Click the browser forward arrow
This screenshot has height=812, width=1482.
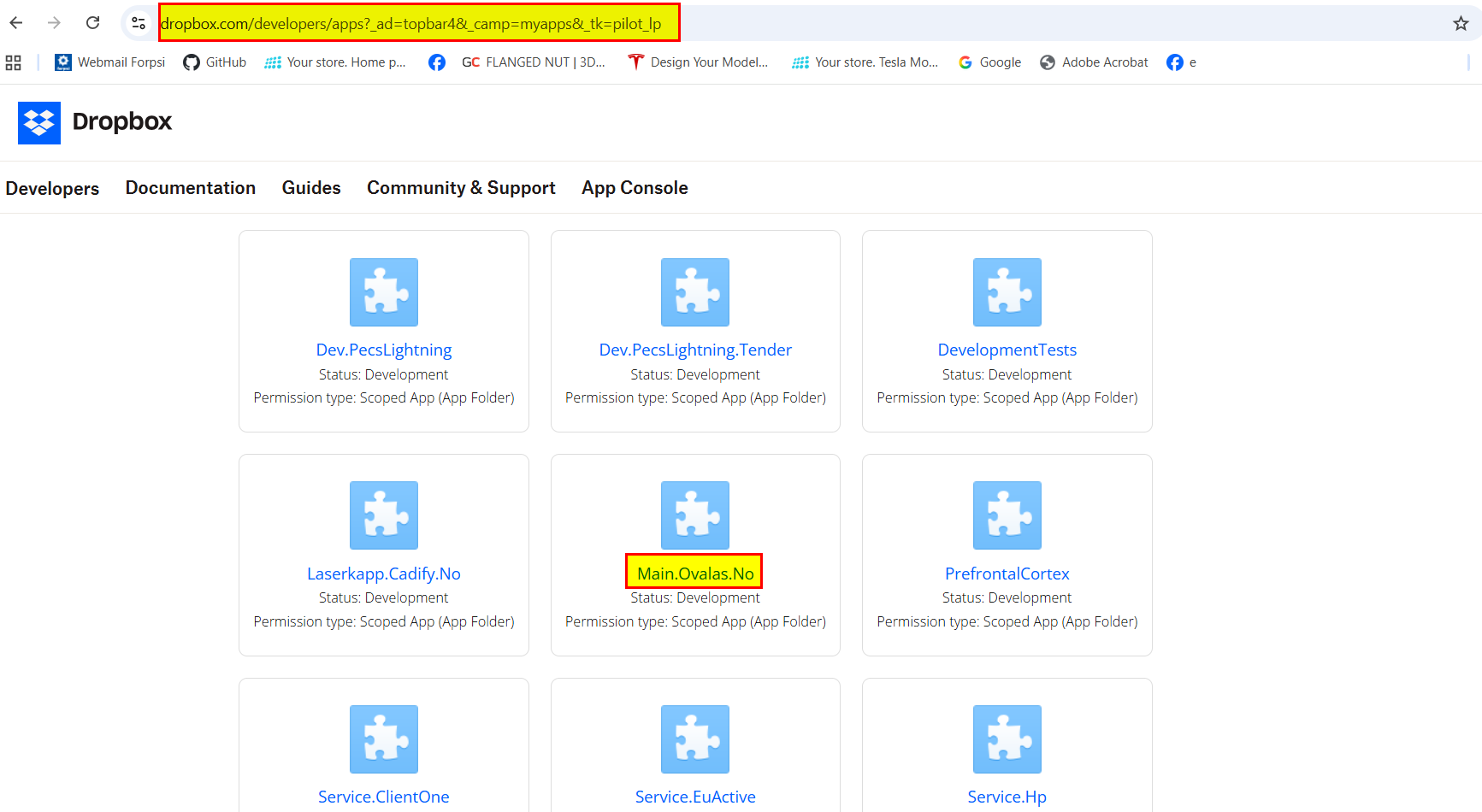54,23
